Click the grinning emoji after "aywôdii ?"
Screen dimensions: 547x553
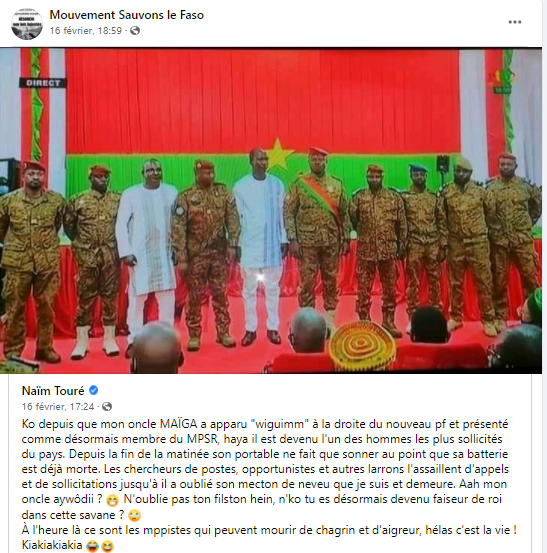(x=113, y=500)
